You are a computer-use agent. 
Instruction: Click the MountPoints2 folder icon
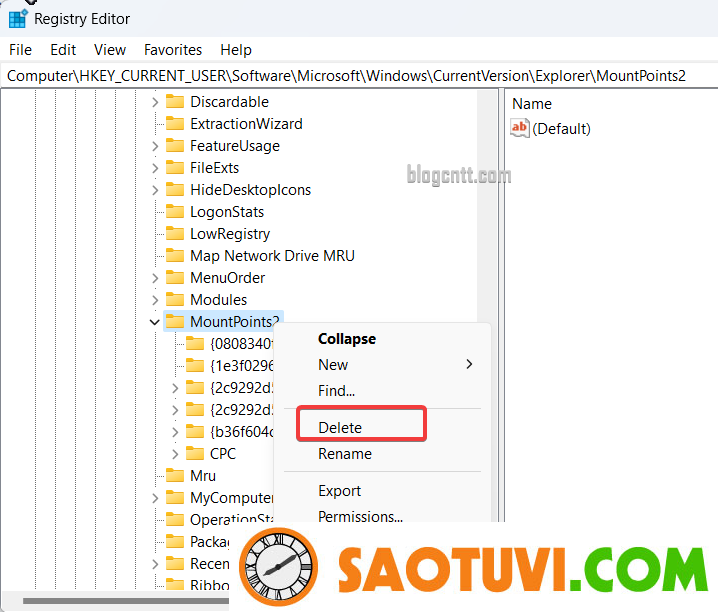pyautogui.click(x=174, y=321)
